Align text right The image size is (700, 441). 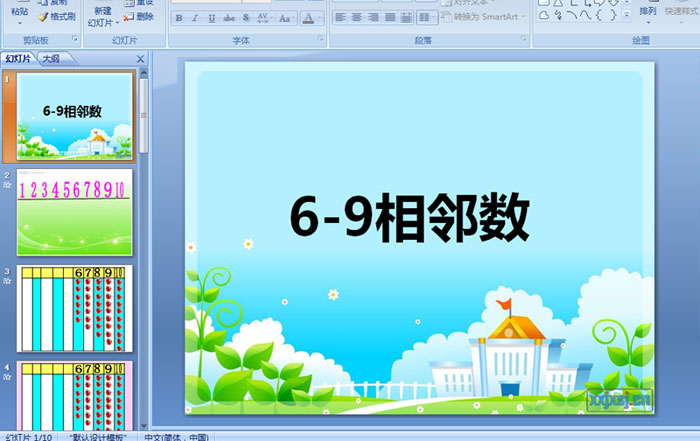click(x=373, y=17)
